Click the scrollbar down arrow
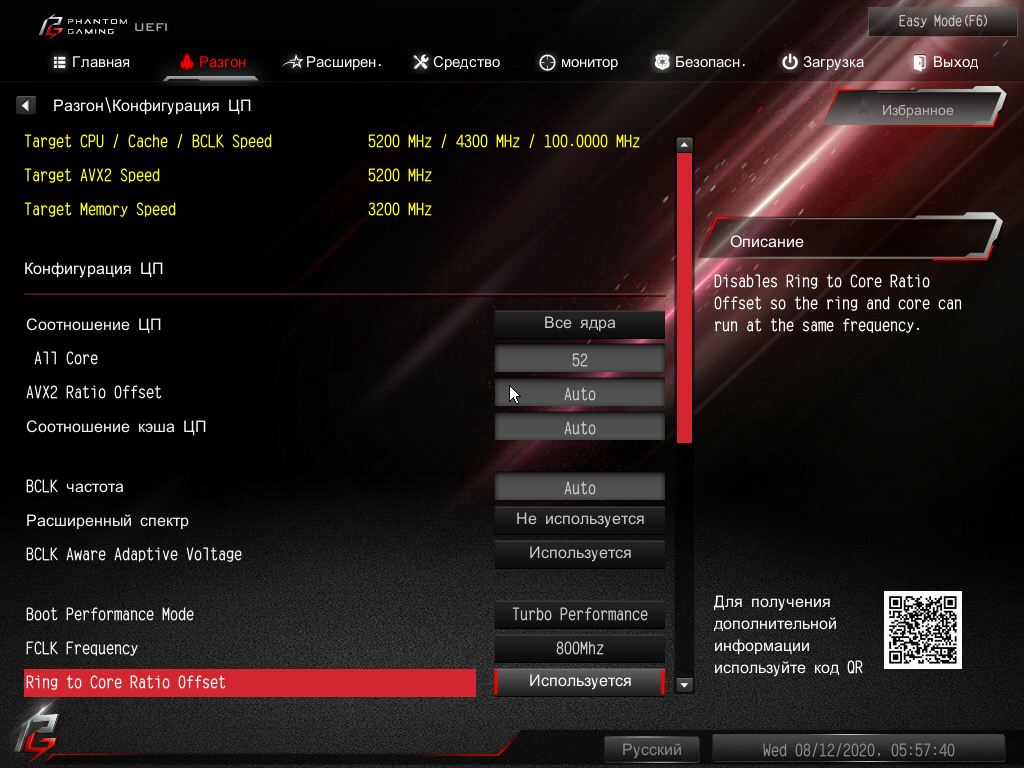 tap(684, 684)
